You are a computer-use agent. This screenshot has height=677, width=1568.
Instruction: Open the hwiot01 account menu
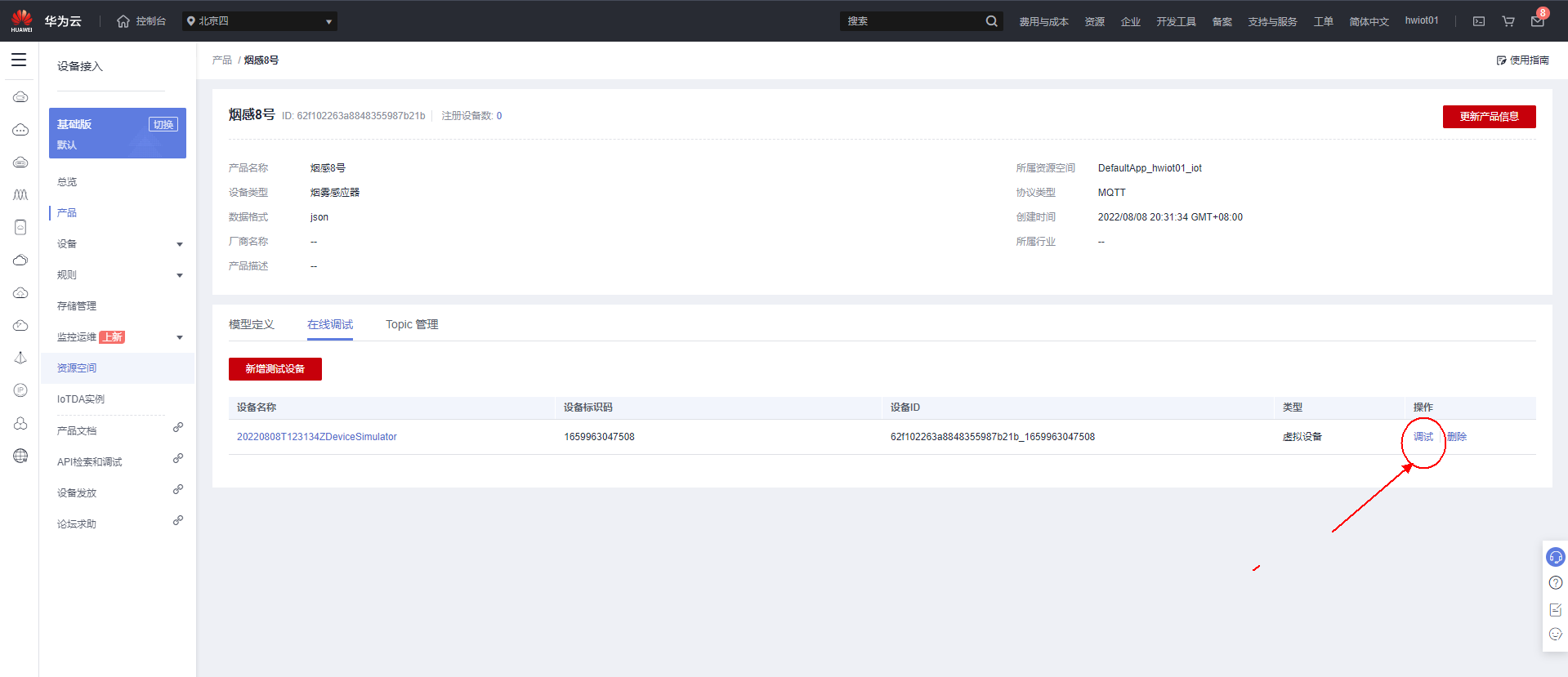(x=1422, y=21)
